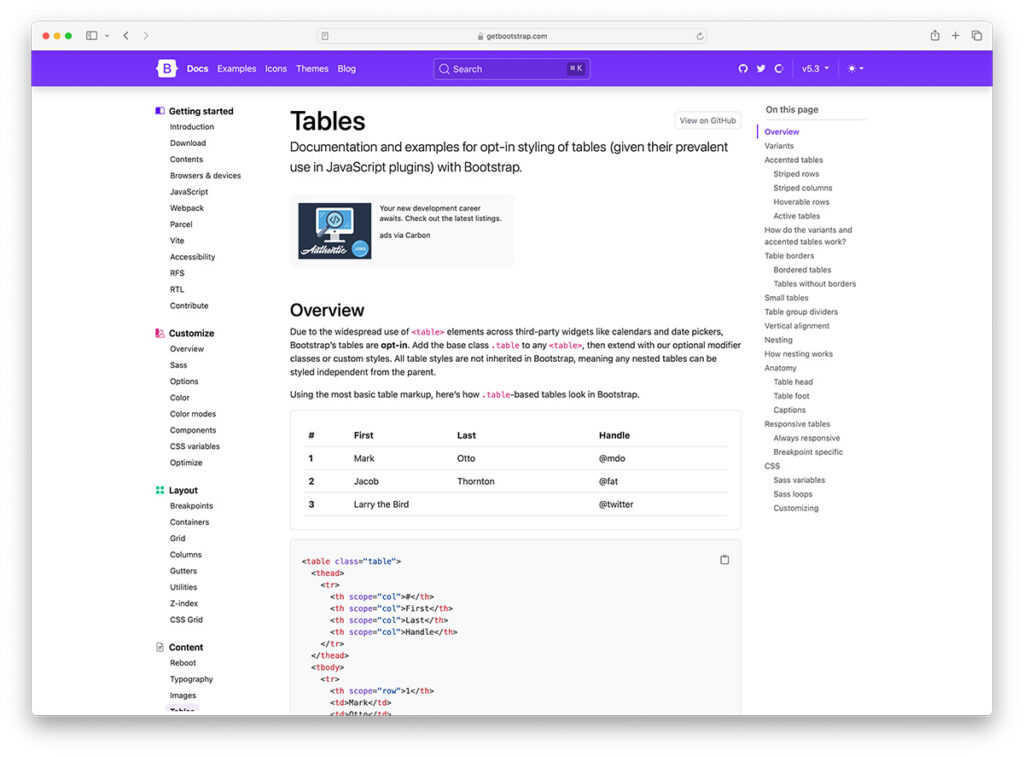1024x757 pixels.
Task: Open the Examples nav item
Action: click(x=236, y=69)
